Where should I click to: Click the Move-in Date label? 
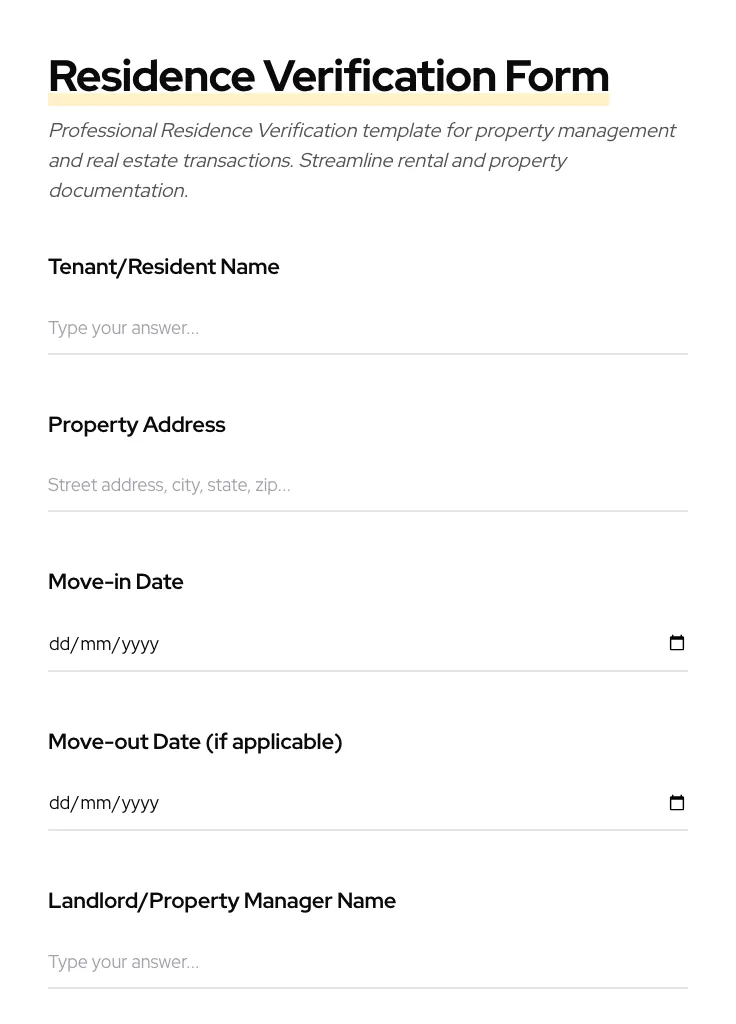point(115,582)
